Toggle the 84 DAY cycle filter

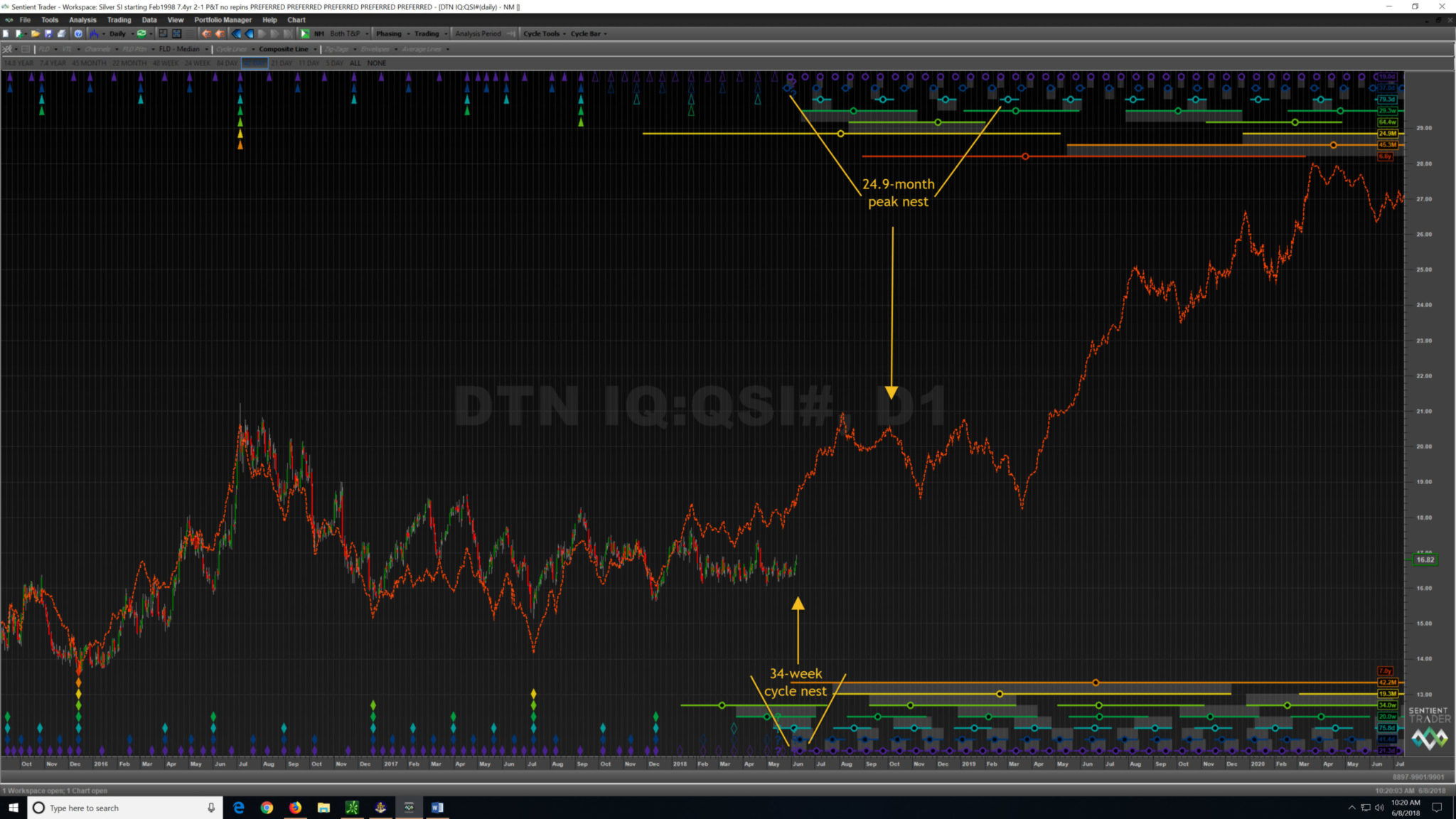(x=227, y=63)
